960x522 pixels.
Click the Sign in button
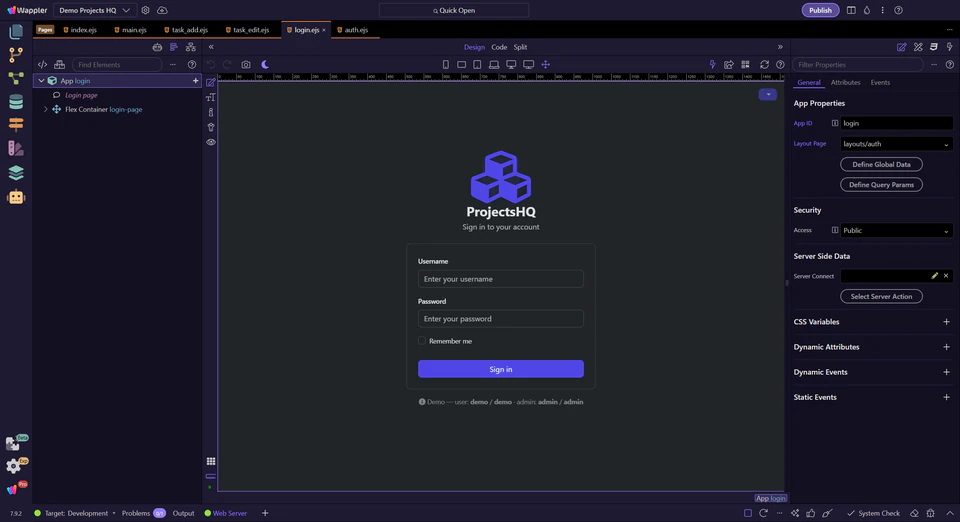tap(501, 369)
